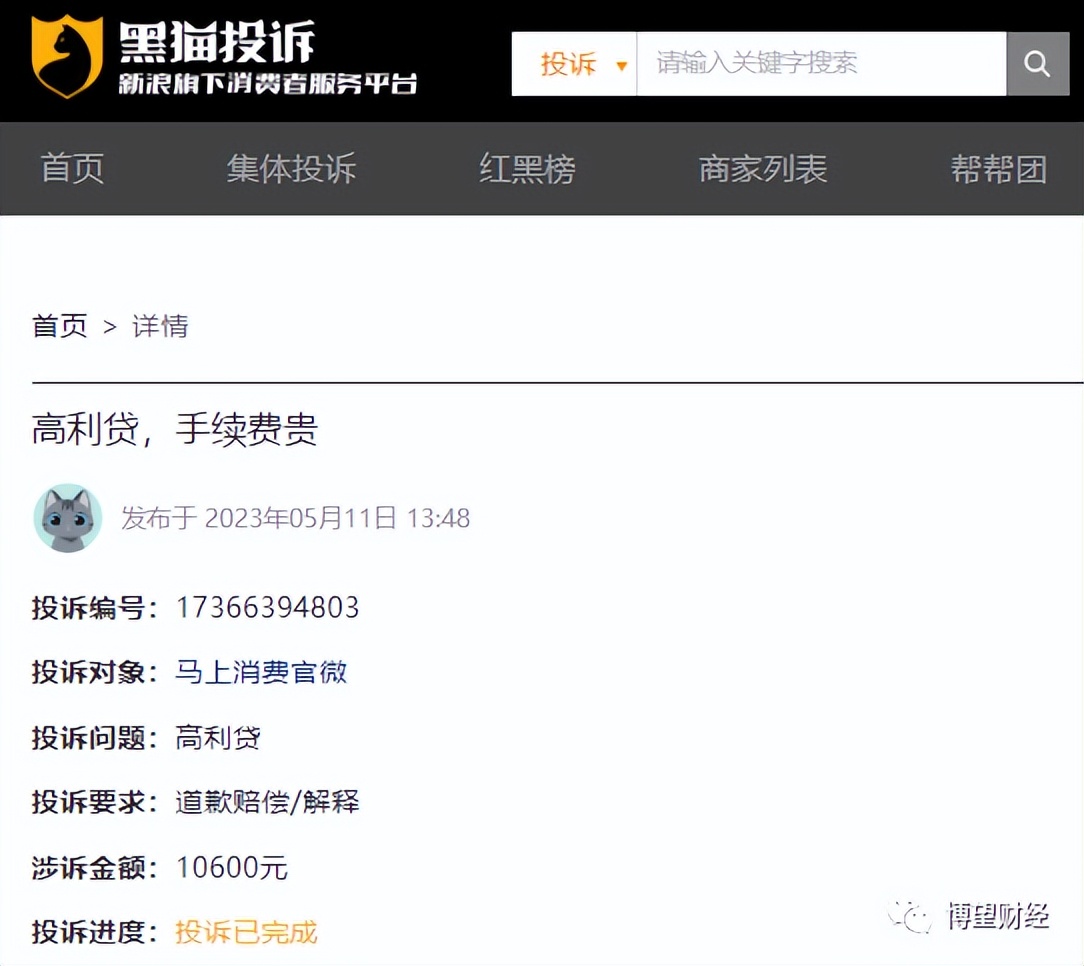Select 集体投诉 from the navigation bar

point(291,169)
